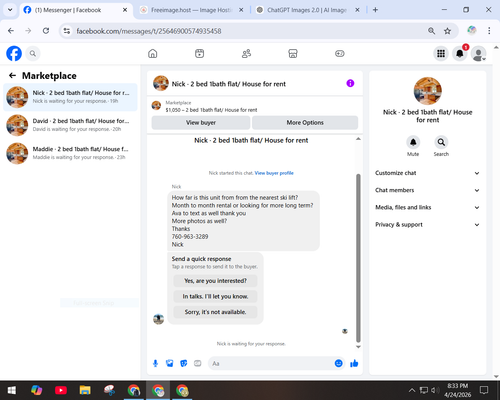Send a thumbs-up like
Image resolution: width=500 pixels, height=400 pixels.
point(354,363)
